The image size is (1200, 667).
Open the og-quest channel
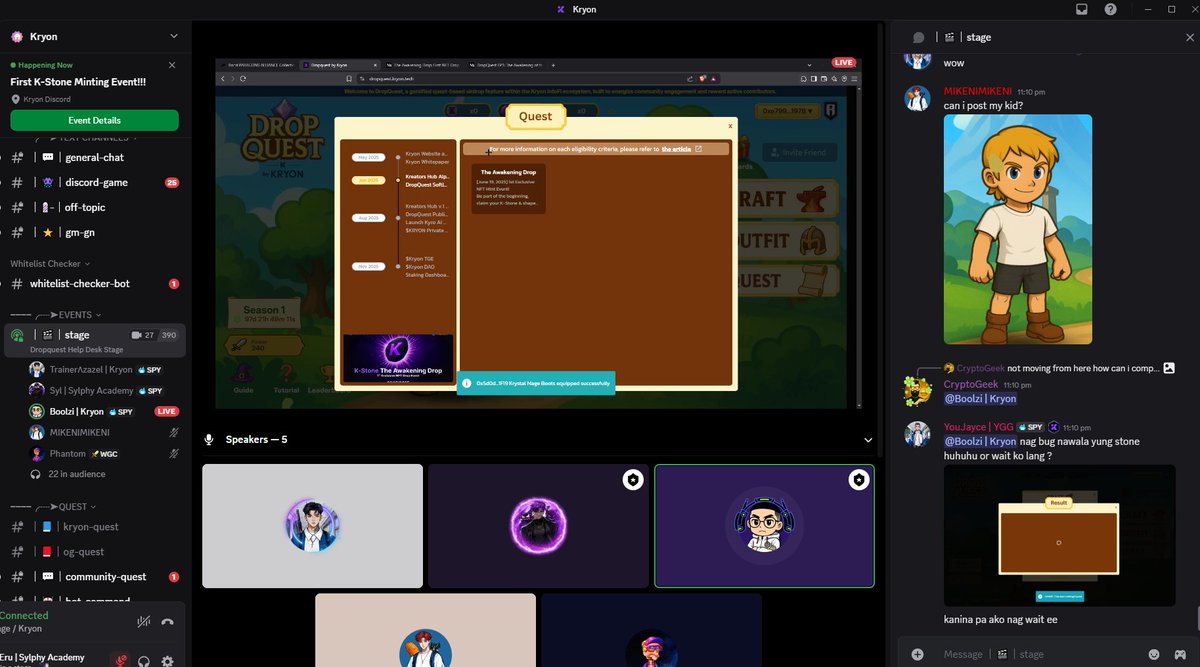(x=93, y=551)
